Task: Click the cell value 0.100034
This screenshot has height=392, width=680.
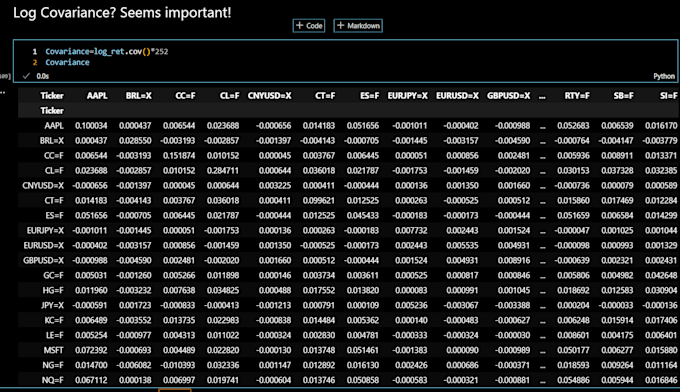Action: pyautogui.click(x=91, y=126)
